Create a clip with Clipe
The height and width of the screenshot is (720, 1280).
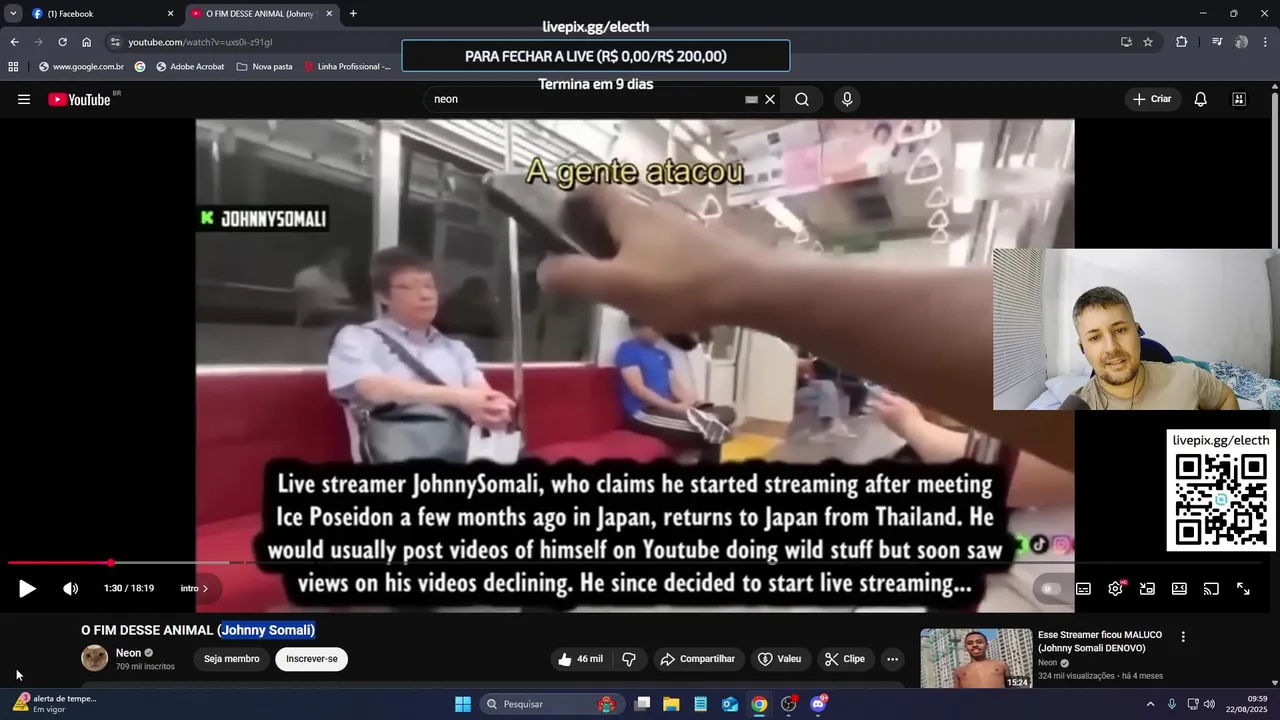click(x=844, y=659)
